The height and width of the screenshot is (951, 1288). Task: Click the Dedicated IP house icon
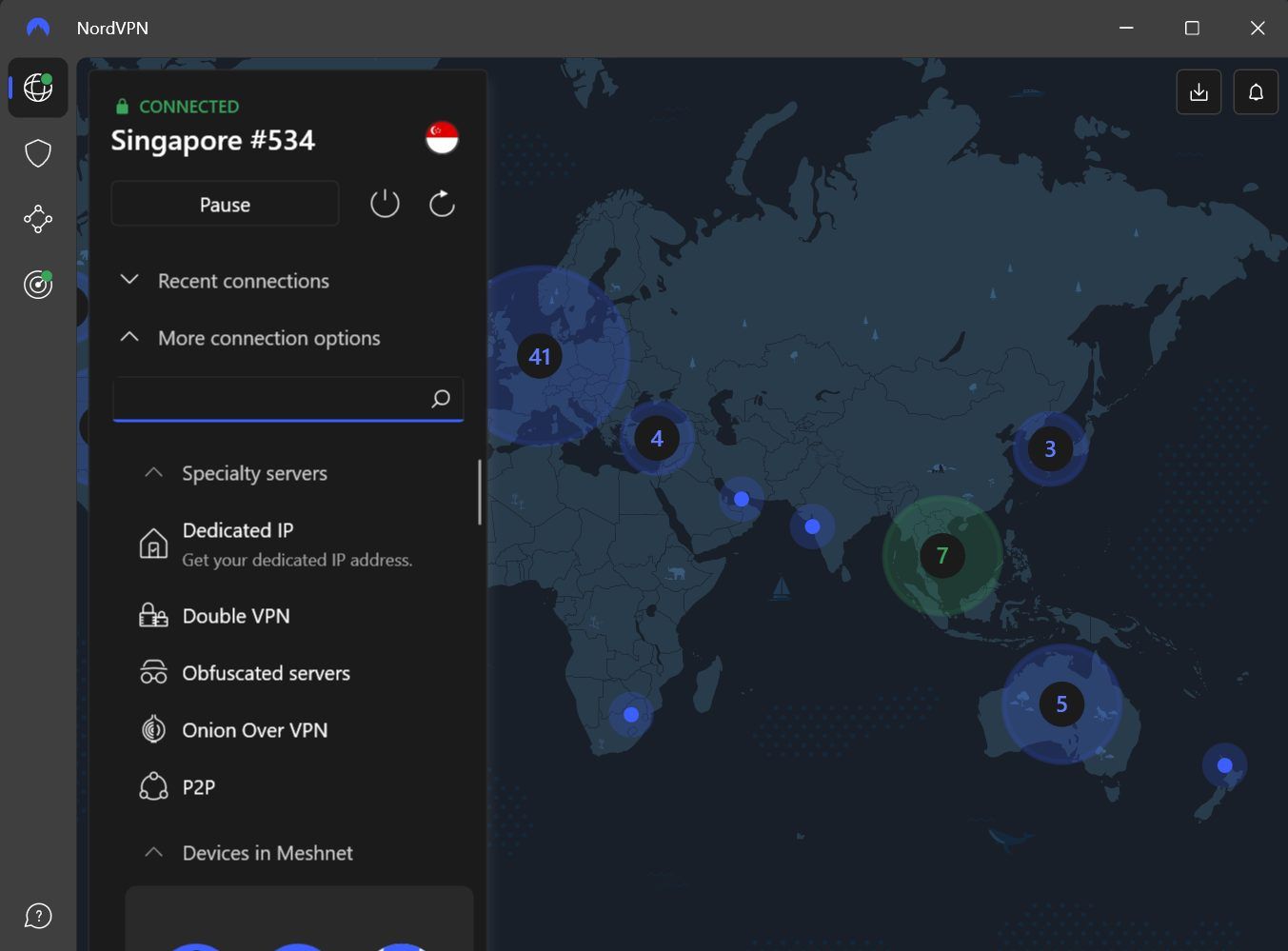(x=153, y=544)
